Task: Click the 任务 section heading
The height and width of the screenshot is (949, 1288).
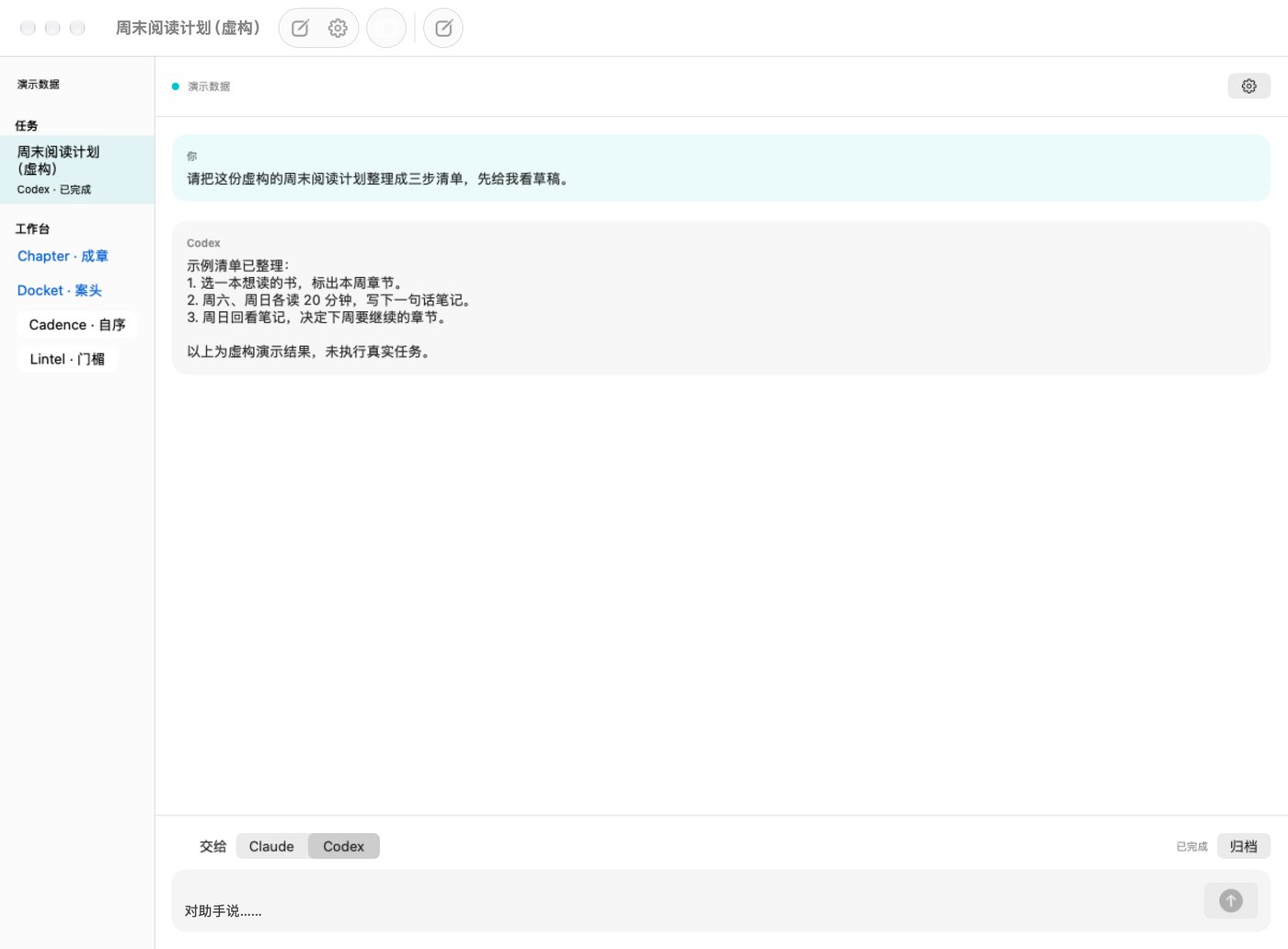Action: [x=27, y=125]
